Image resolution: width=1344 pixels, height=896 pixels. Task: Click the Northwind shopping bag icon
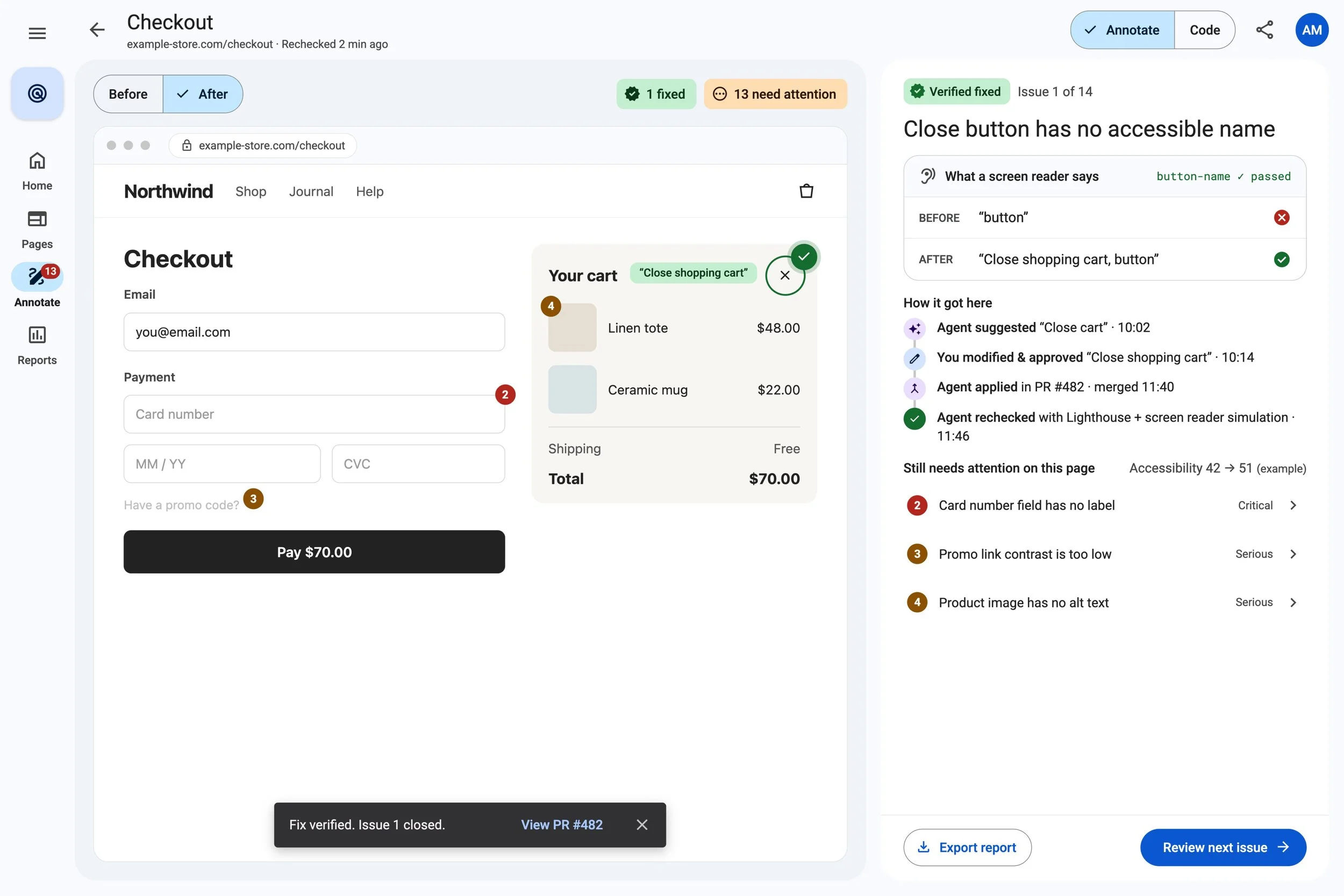[x=806, y=191]
